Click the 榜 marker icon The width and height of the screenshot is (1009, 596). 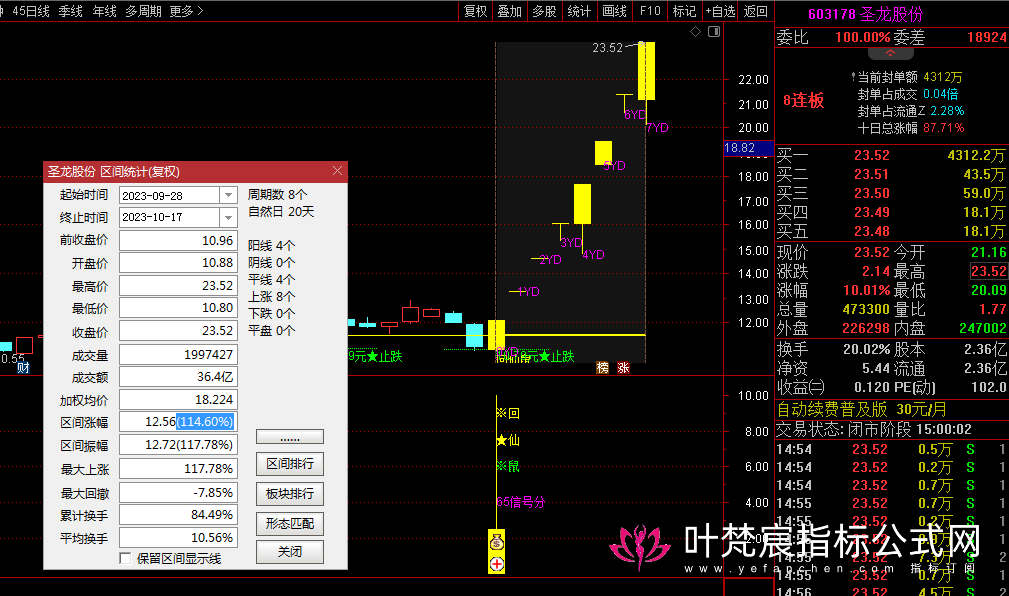(x=602, y=368)
